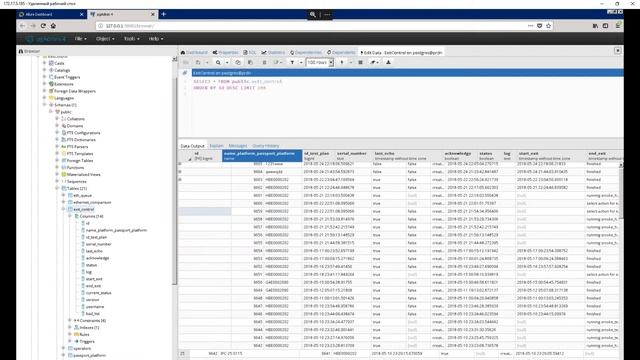Click the Find magnifier toolbar icon
This screenshot has height=360, width=640.
point(218,62)
